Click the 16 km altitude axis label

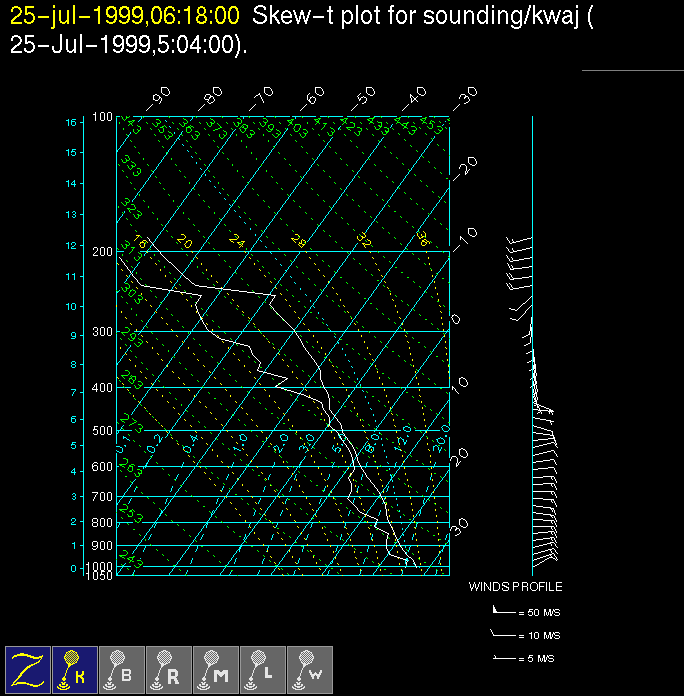(x=71, y=122)
